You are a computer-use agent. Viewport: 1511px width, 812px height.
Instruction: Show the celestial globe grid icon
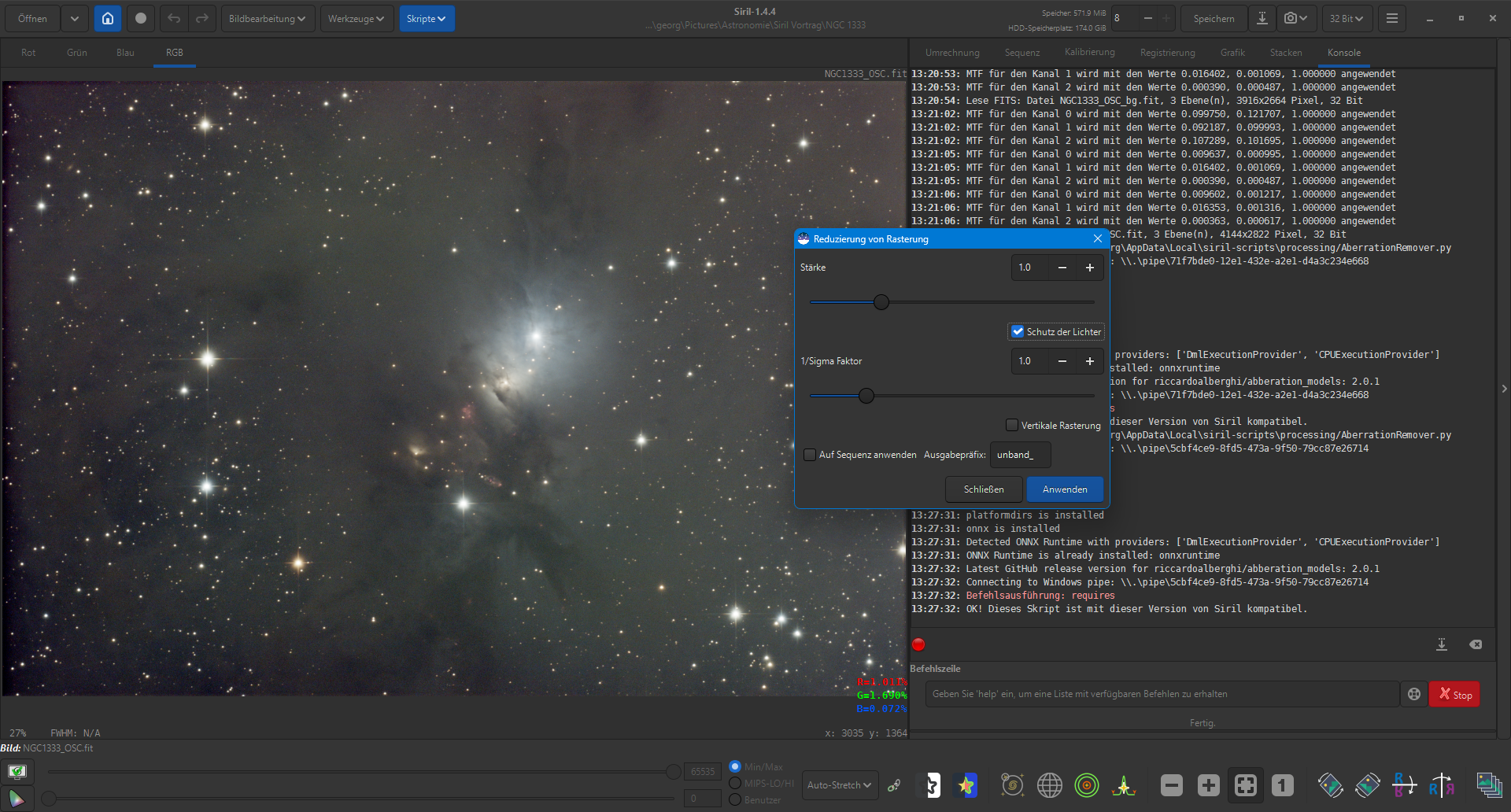click(x=1049, y=785)
